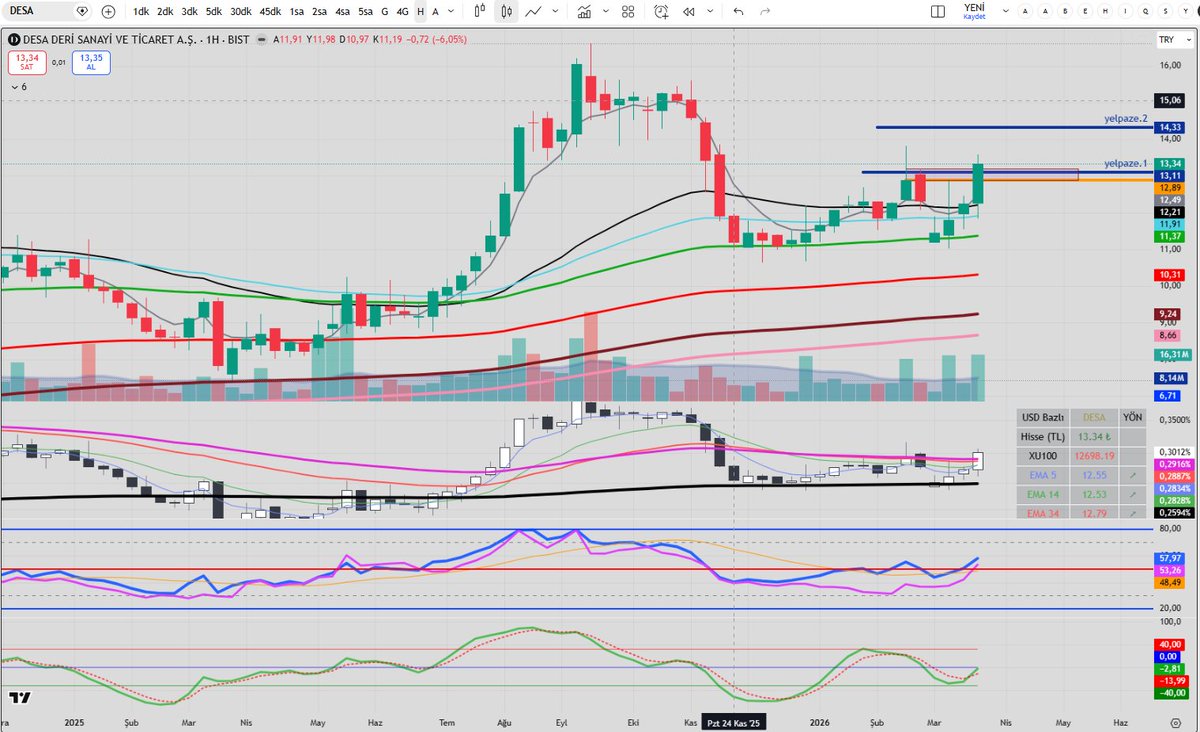This screenshot has width=1200, height=732.
Task: Switch to the 5dk timeframe
Action: [x=214, y=11]
